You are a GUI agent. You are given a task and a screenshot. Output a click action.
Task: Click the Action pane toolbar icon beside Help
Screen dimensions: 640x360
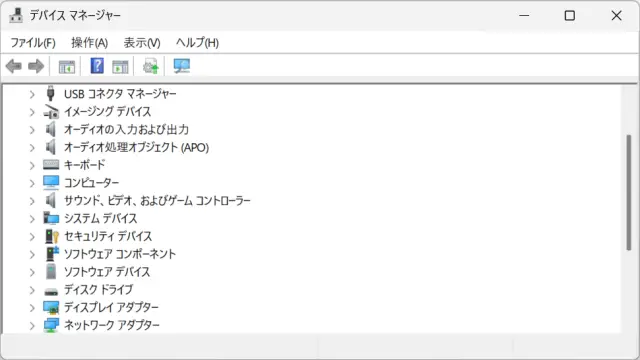click(x=120, y=67)
